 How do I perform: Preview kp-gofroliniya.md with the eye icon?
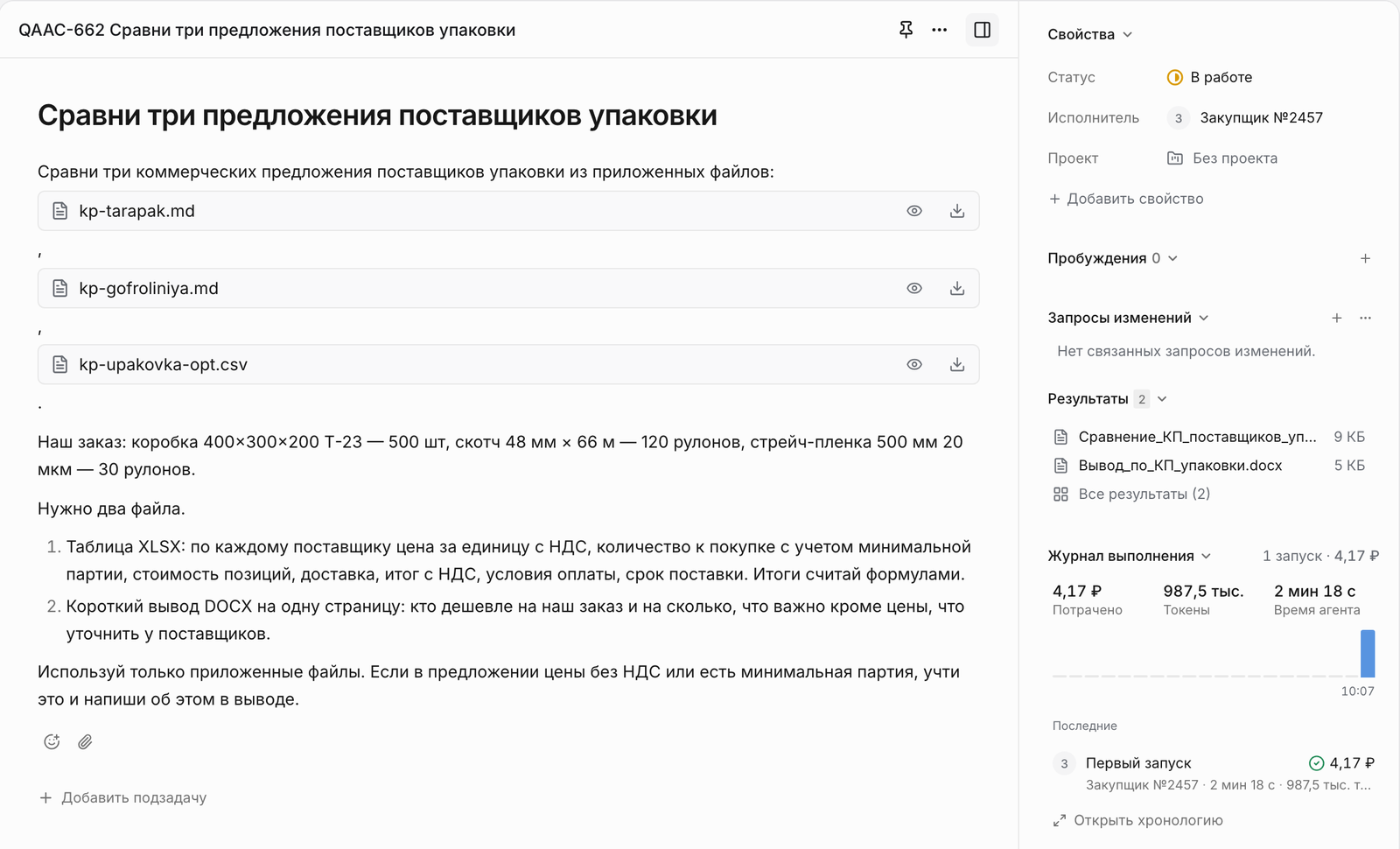(x=914, y=288)
